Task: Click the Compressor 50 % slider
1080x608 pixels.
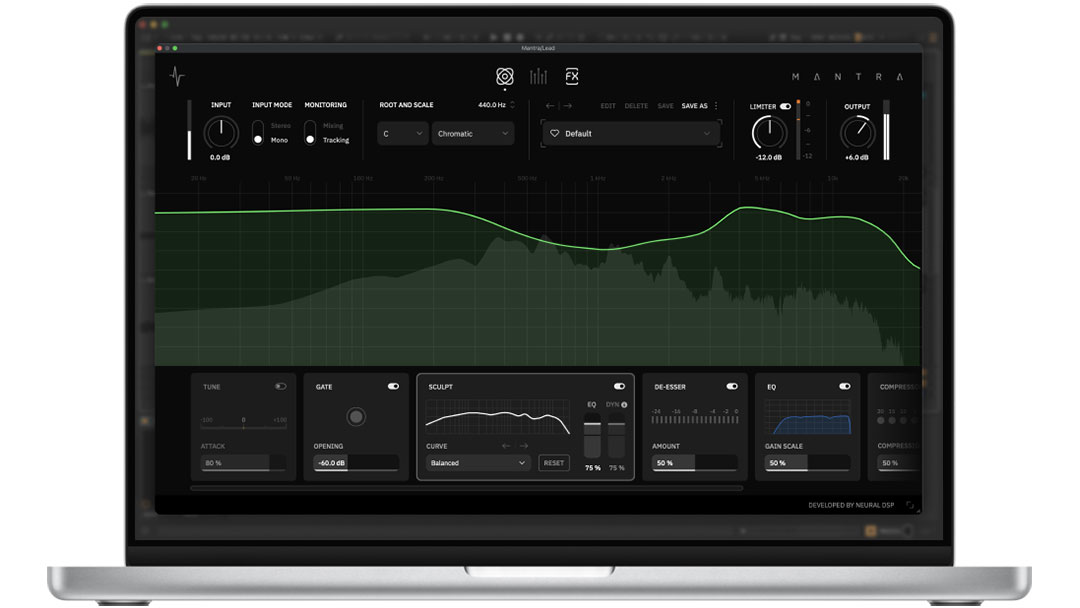Action: pos(899,463)
